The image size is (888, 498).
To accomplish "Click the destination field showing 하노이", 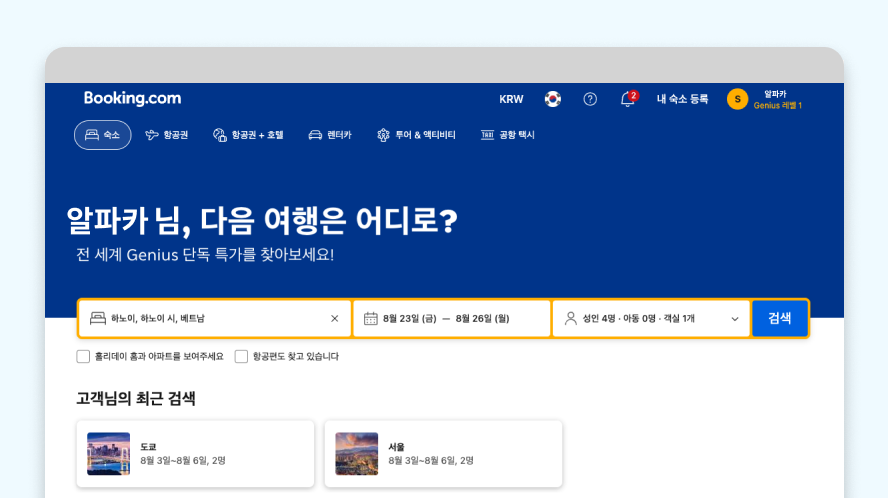I will pos(215,318).
